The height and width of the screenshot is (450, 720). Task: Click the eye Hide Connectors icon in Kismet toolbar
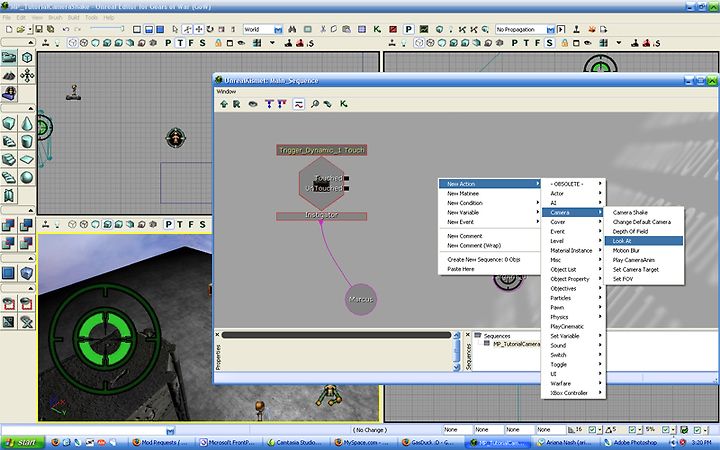point(253,104)
